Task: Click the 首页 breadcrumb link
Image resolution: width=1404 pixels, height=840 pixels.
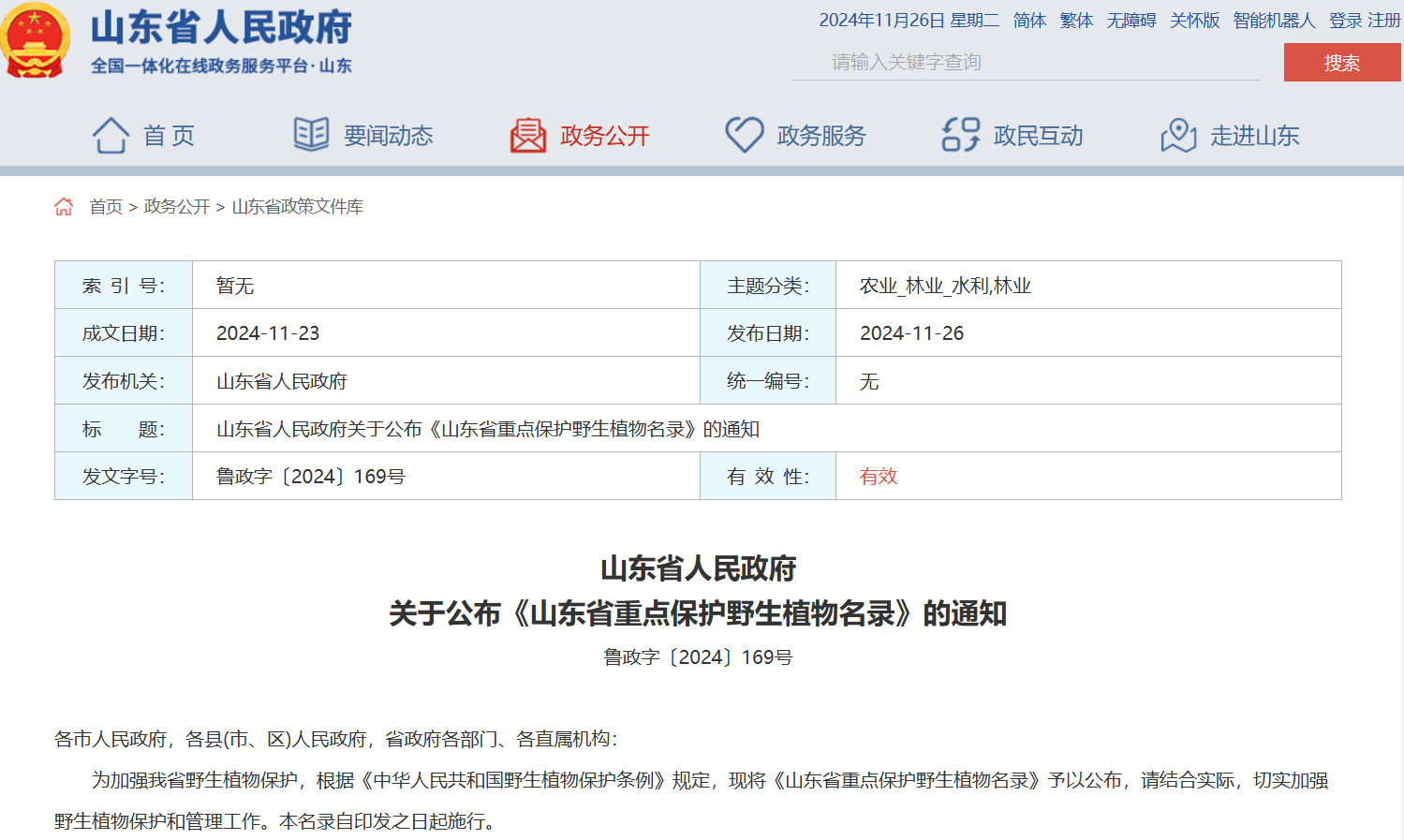Action: point(106,207)
